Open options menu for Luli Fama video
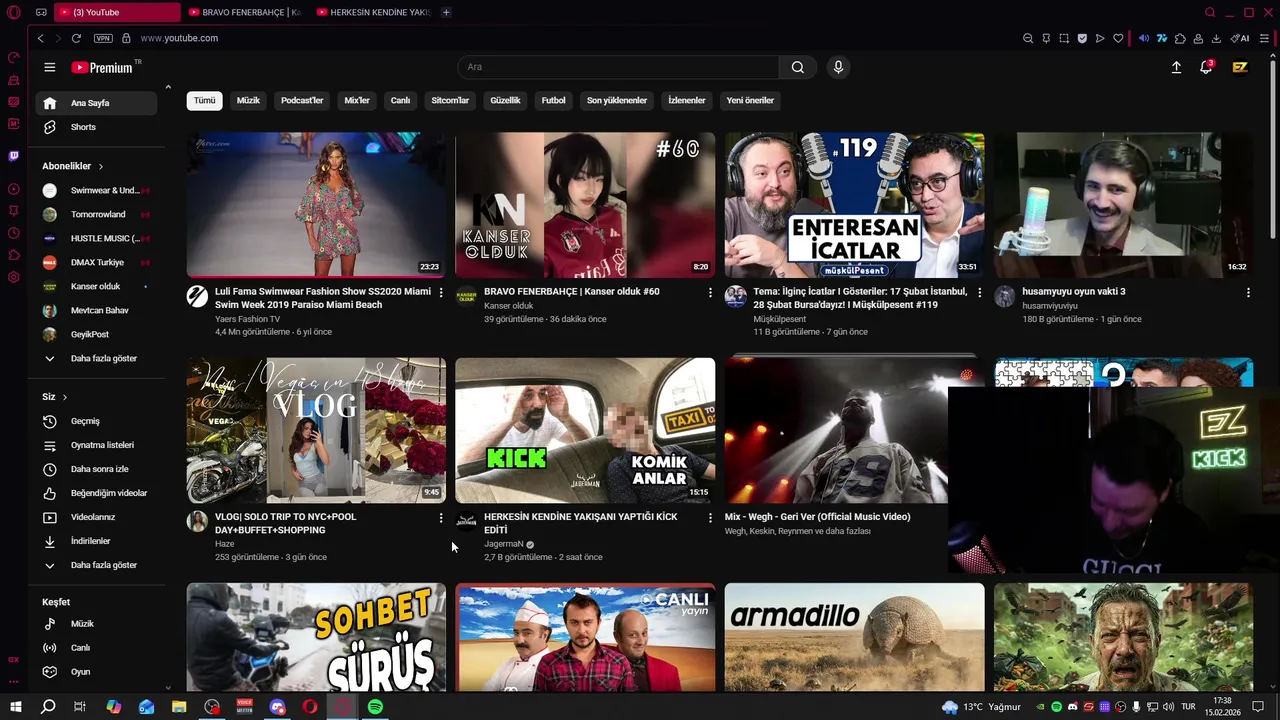Viewport: 1280px width, 720px height. (x=441, y=292)
